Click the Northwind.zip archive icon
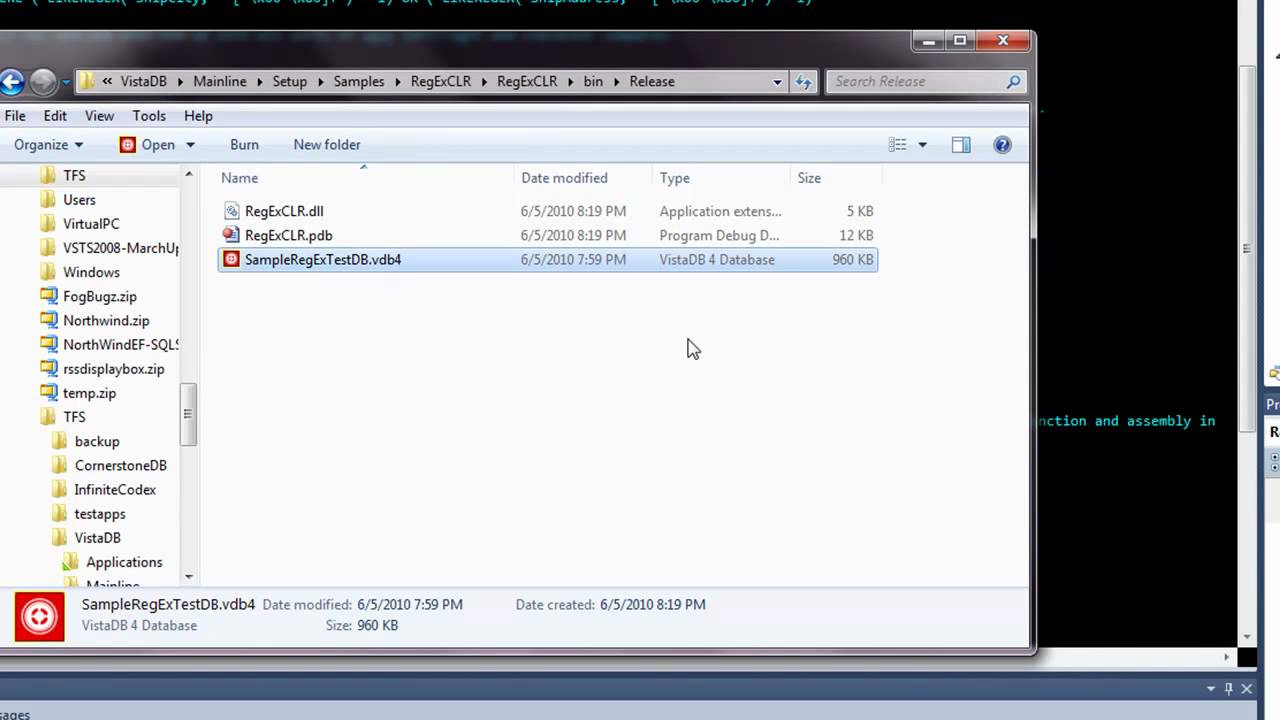 tap(49, 320)
